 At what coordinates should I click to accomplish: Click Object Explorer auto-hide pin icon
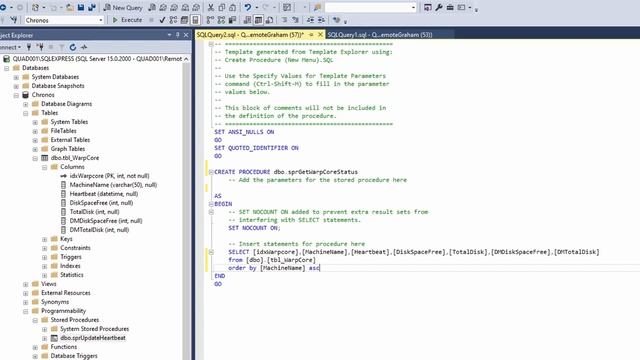[x=178, y=35]
